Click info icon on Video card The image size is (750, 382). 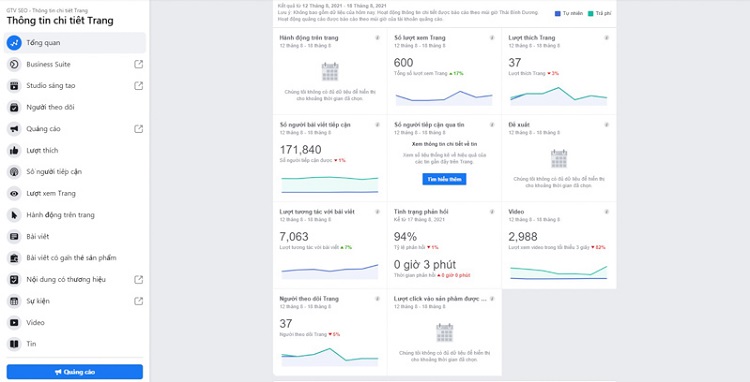(607, 212)
